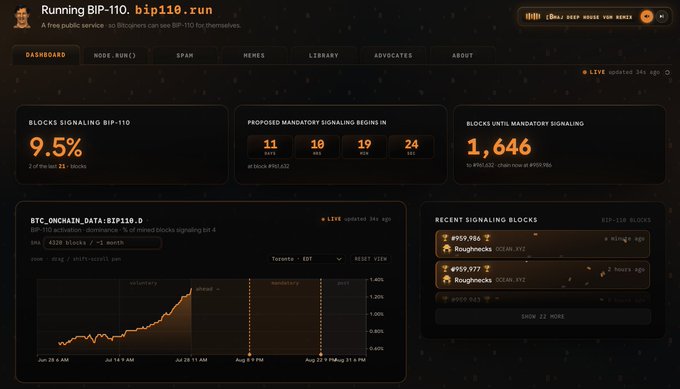
Task: Click the RESET VIEW button on the chart
Action: pos(370,259)
